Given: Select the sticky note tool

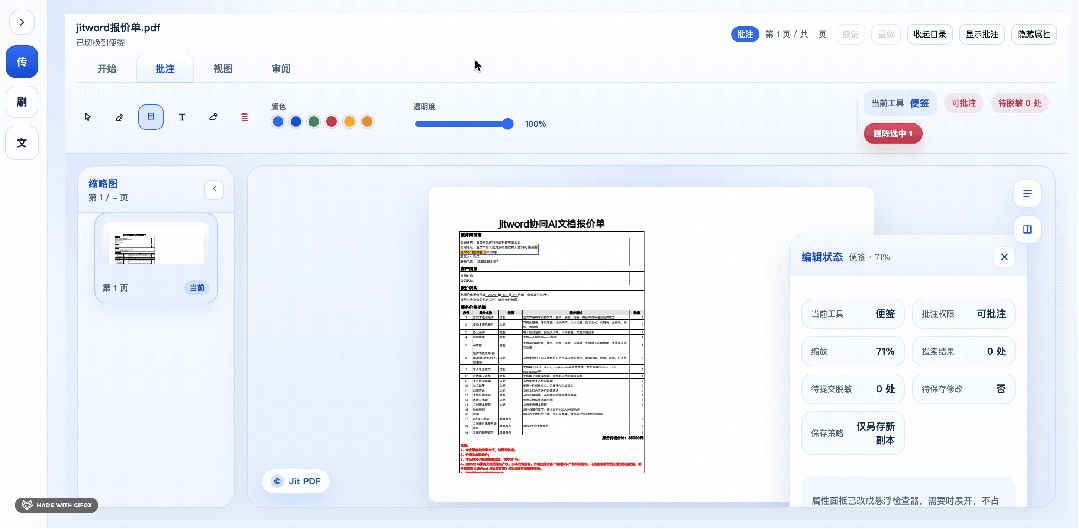Looking at the screenshot, I should pos(151,117).
